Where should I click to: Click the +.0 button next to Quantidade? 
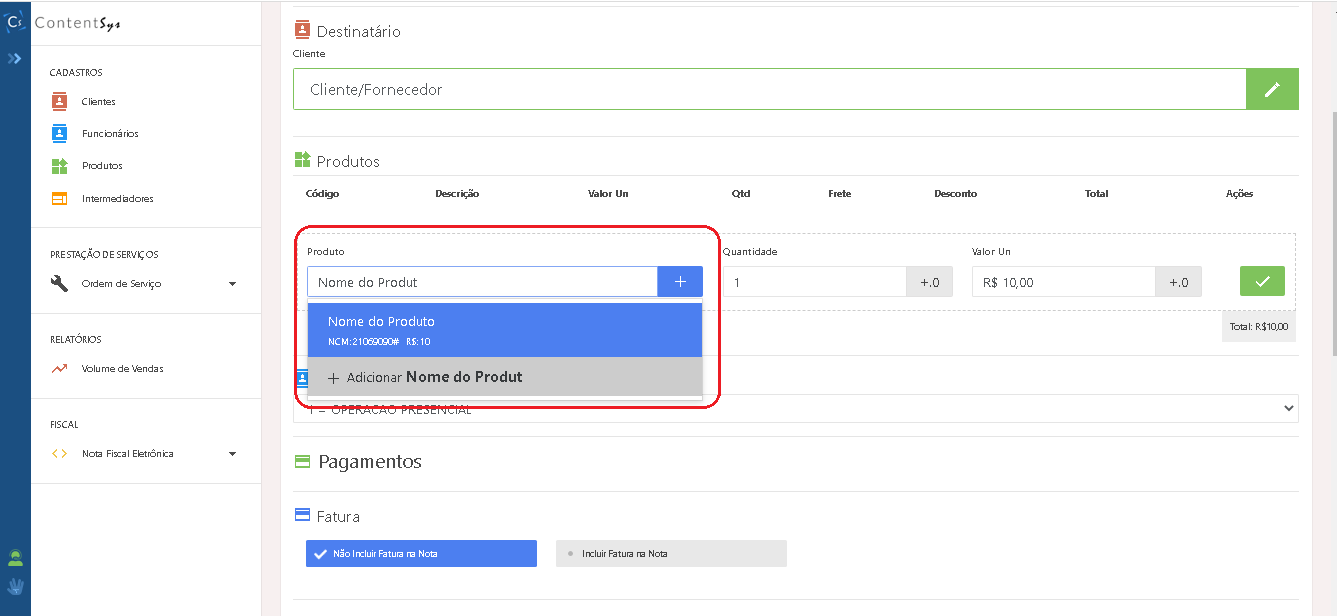tap(929, 282)
